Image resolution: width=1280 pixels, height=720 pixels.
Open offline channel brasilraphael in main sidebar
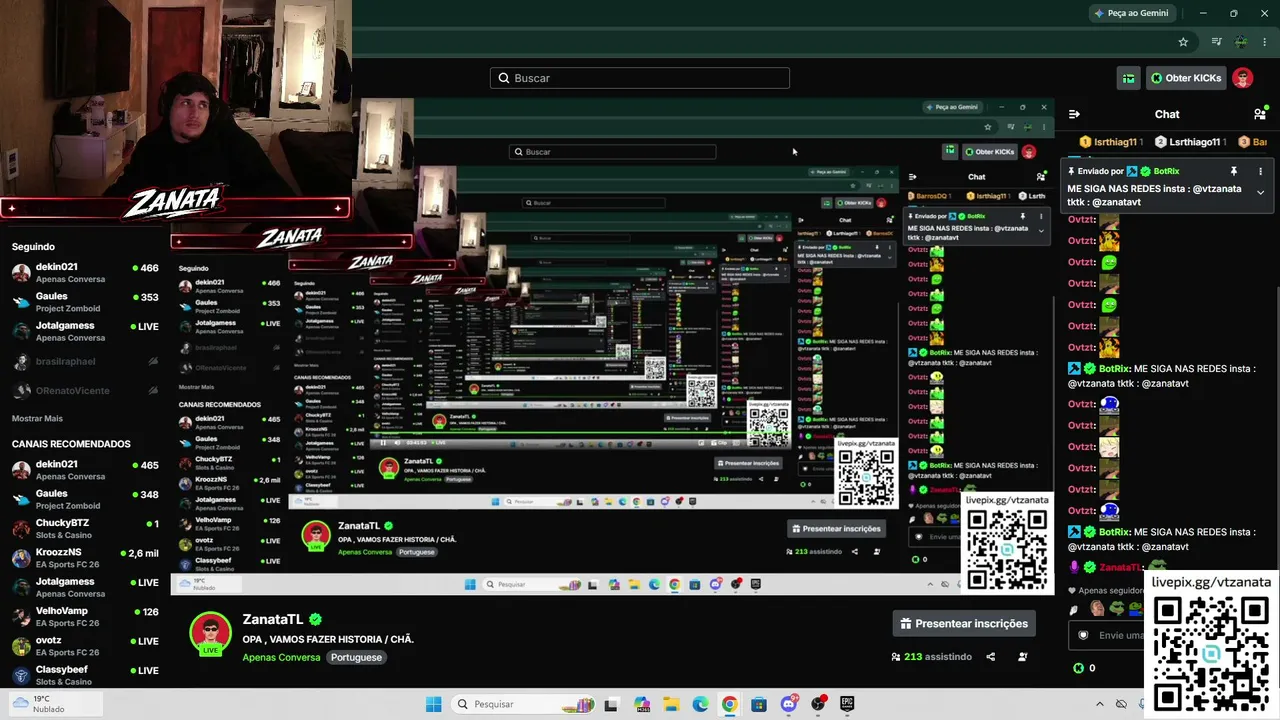85,361
